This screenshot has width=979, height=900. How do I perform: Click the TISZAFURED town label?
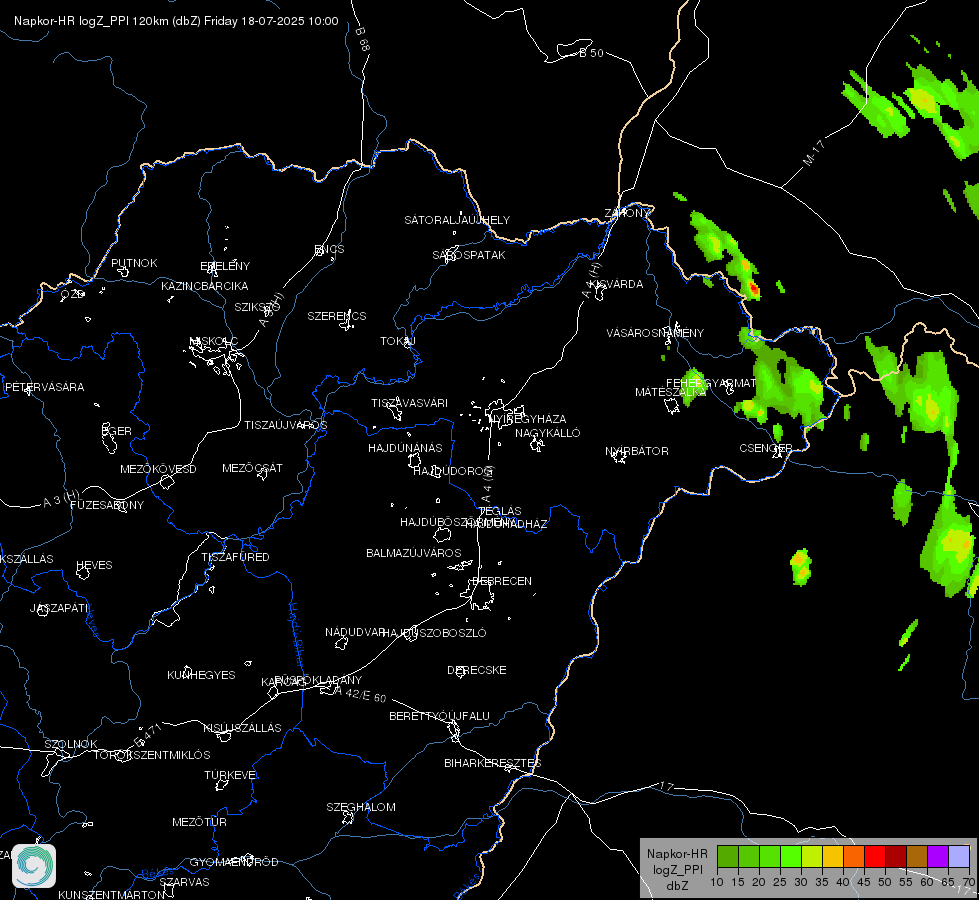tap(235, 556)
